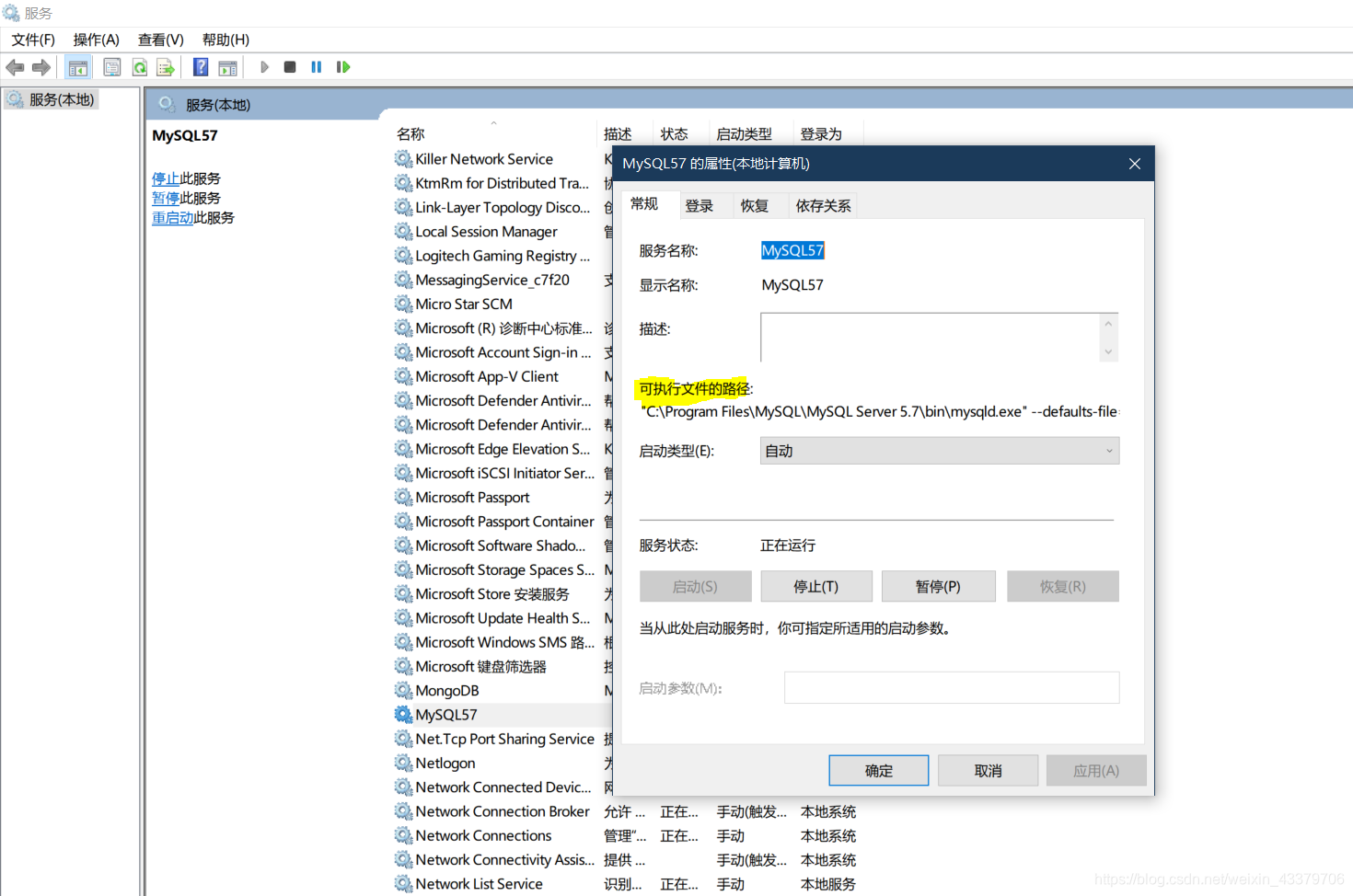
Task: Click the gear icon of Micro Star SCM
Action: [403, 304]
